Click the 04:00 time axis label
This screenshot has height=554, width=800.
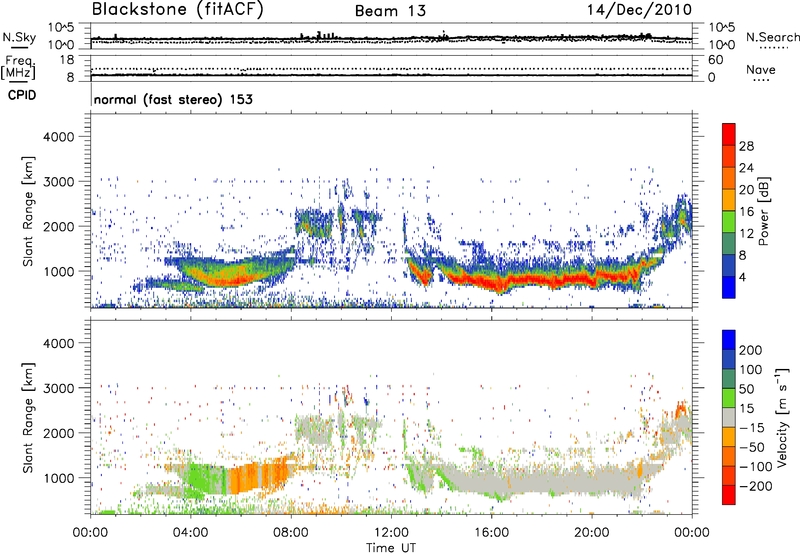tap(190, 533)
